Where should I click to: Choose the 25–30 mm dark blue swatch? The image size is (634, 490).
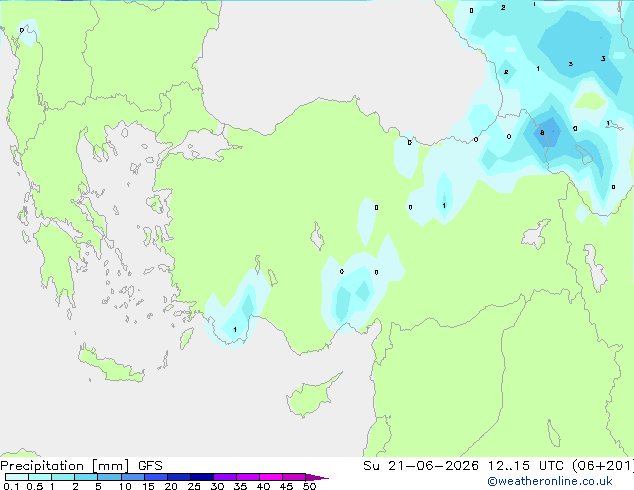point(202,477)
